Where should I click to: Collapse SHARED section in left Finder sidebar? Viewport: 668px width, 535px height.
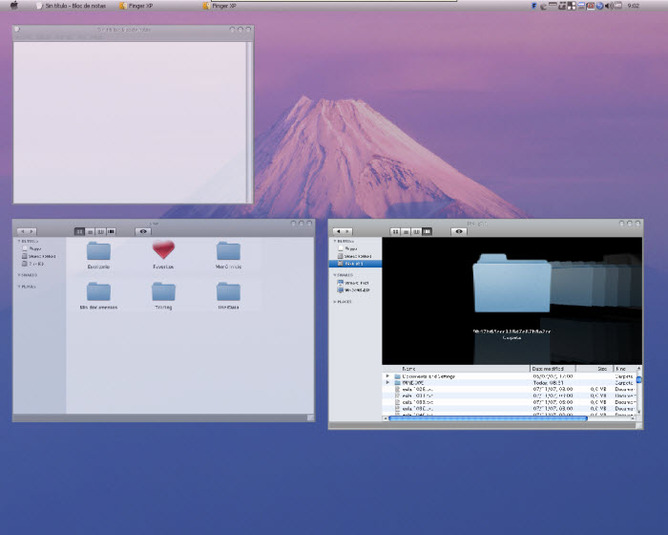pos(18,275)
